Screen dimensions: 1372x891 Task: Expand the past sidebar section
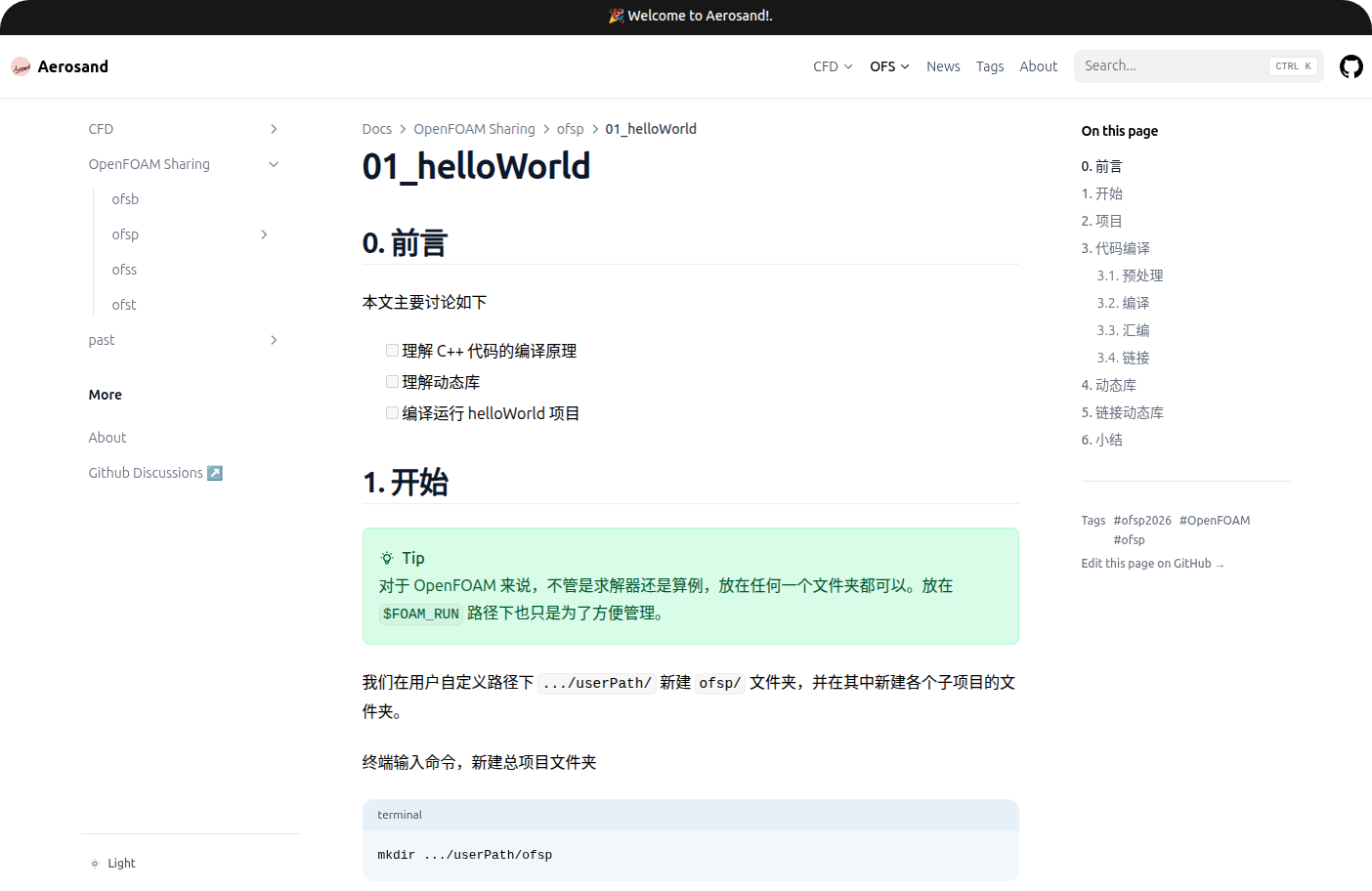[274, 340]
